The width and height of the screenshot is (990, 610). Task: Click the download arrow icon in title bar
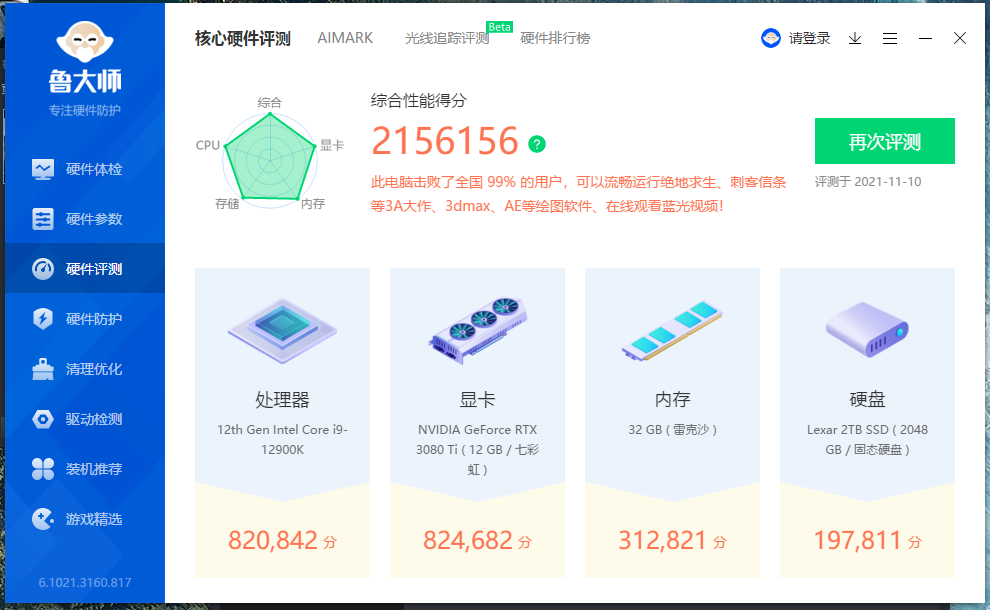[x=855, y=39]
